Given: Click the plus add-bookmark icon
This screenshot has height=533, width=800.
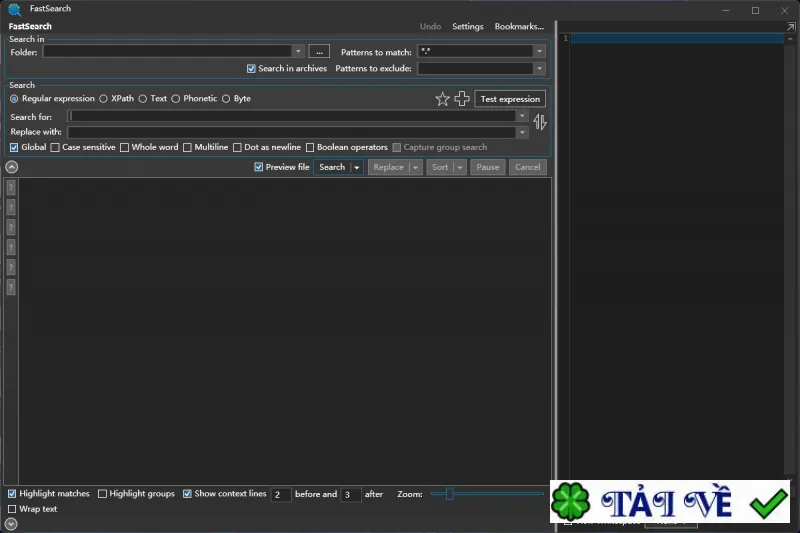Looking at the screenshot, I should point(462,98).
